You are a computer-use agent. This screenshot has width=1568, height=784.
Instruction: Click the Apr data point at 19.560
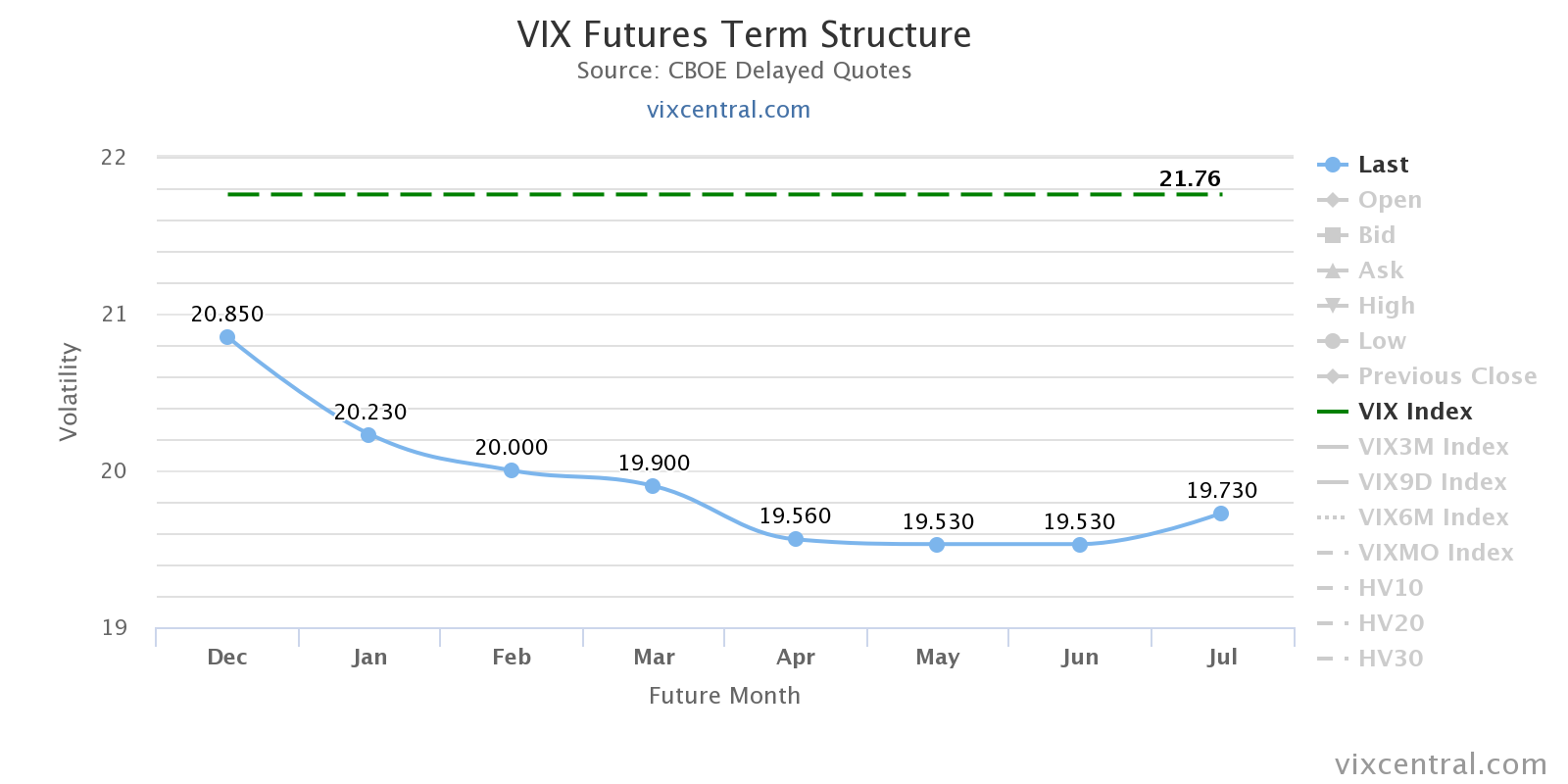point(796,539)
